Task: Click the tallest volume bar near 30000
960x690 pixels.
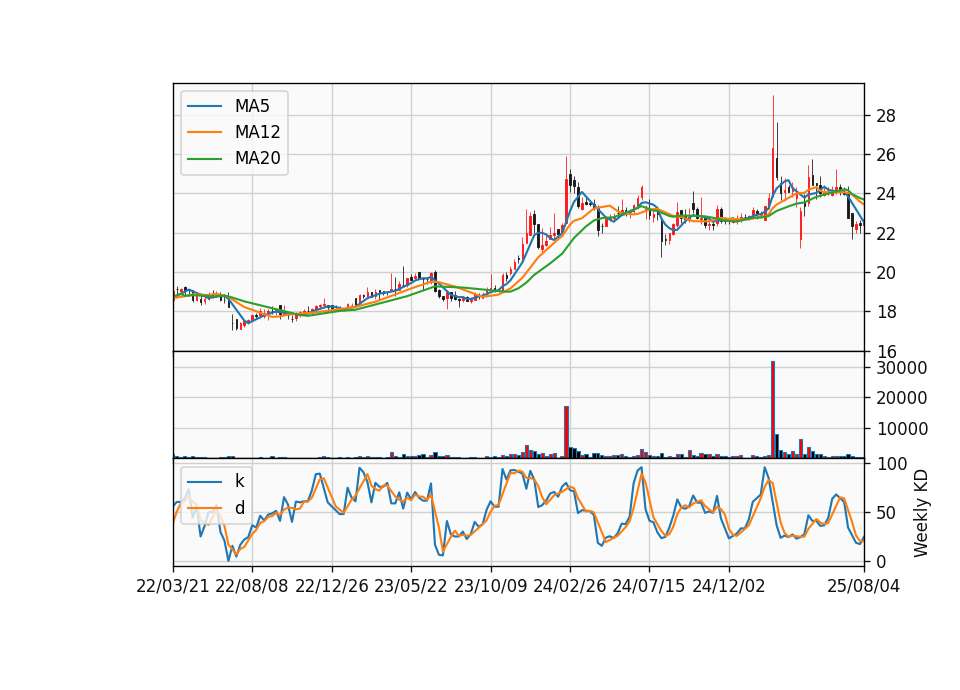Action: pos(773,410)
